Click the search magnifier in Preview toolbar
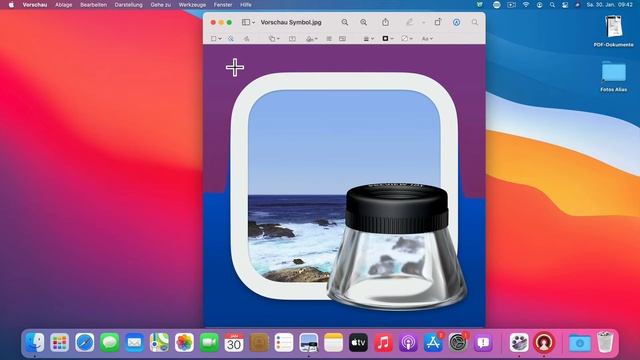 pyautogui.click(x=475, y=22)
